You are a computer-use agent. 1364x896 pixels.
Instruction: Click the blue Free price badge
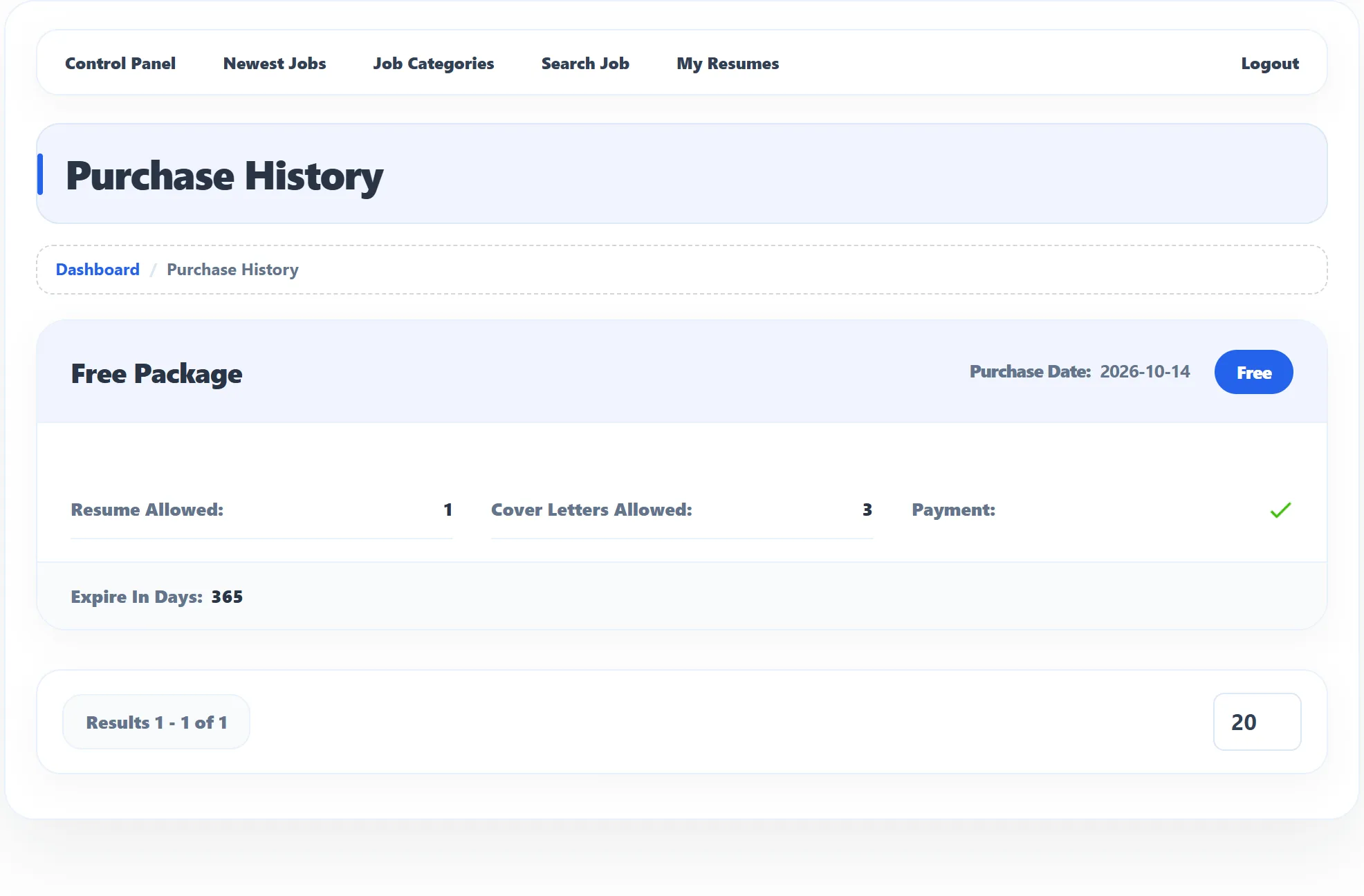pyautogui.click(x=1253, y=372)
